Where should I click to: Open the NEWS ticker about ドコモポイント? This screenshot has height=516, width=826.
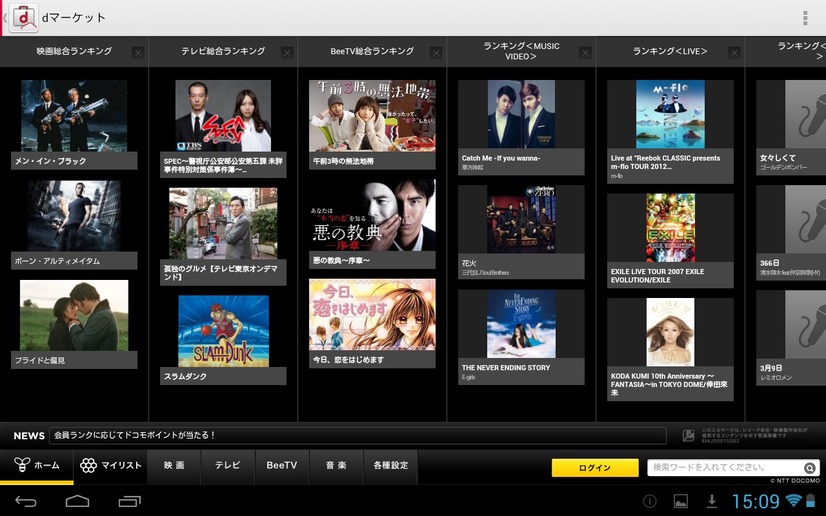(x=358, y=435)
